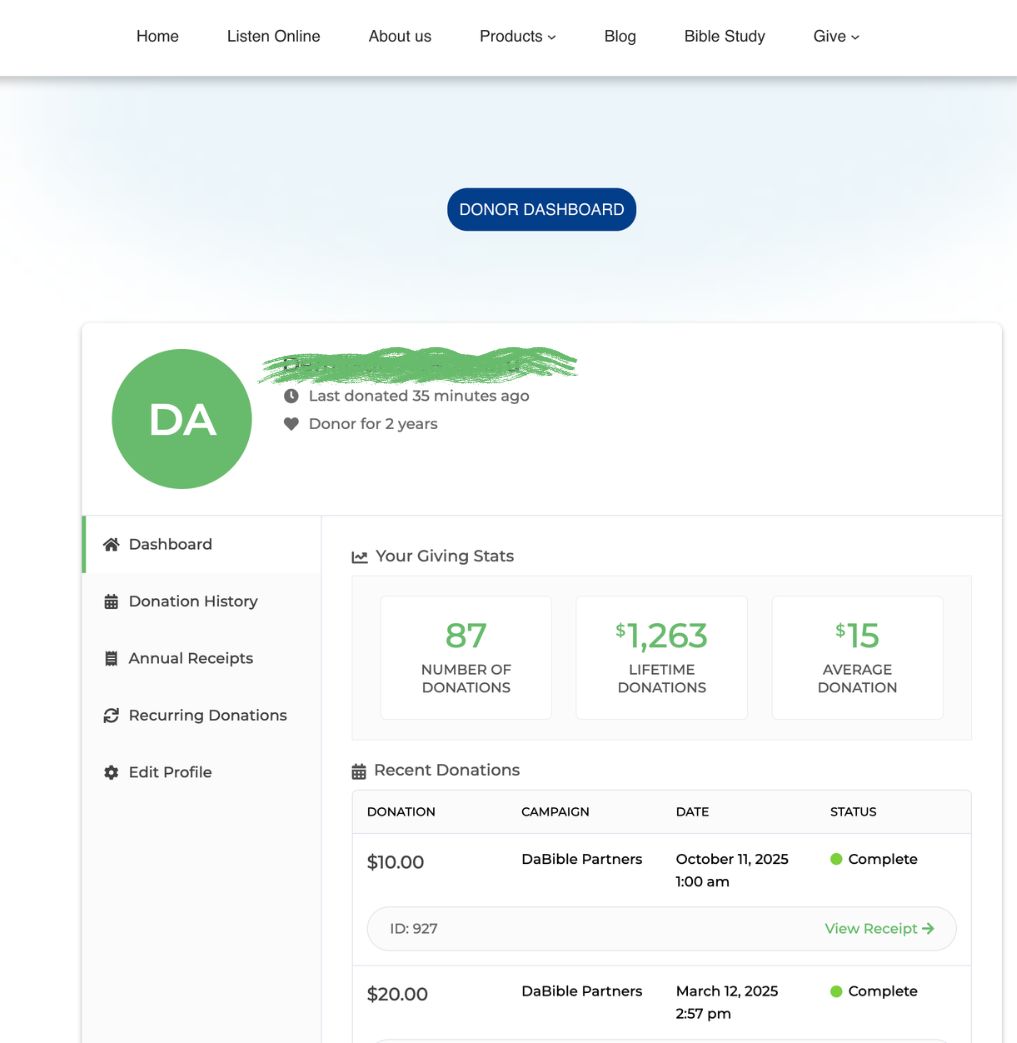This screenshot has width=1017, height=1043.
Task: Navigate to the Blog page
Action: (x=620, y=36)
